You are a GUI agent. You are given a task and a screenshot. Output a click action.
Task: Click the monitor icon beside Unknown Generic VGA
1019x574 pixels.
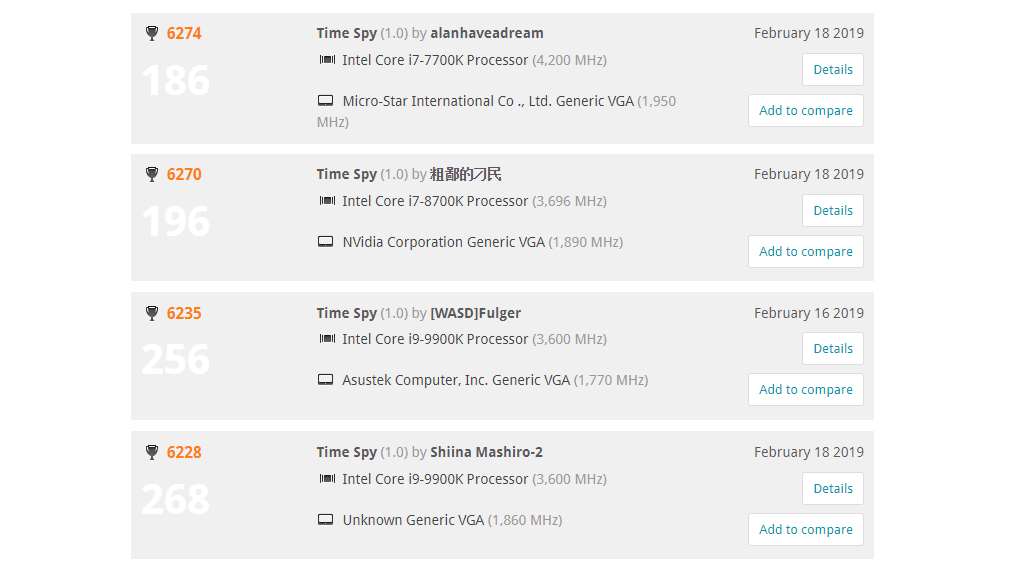click(326, 520)
